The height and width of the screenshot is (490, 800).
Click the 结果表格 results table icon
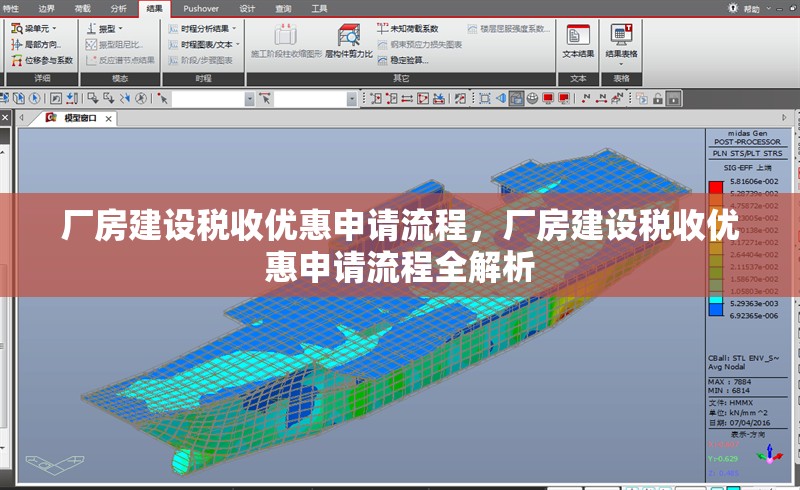pos(622,40)
